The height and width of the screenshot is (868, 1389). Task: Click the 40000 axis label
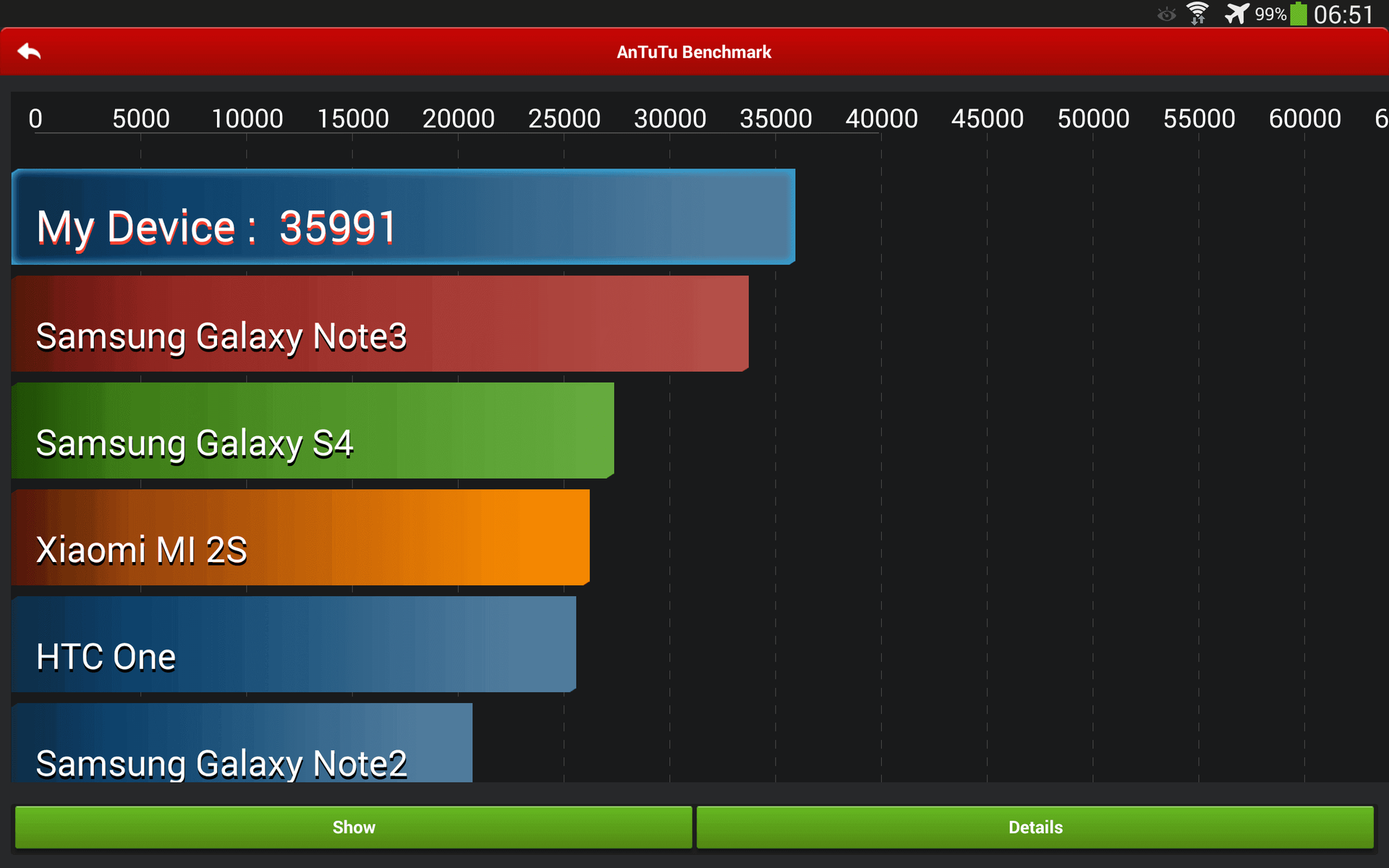tap(881, 118)
